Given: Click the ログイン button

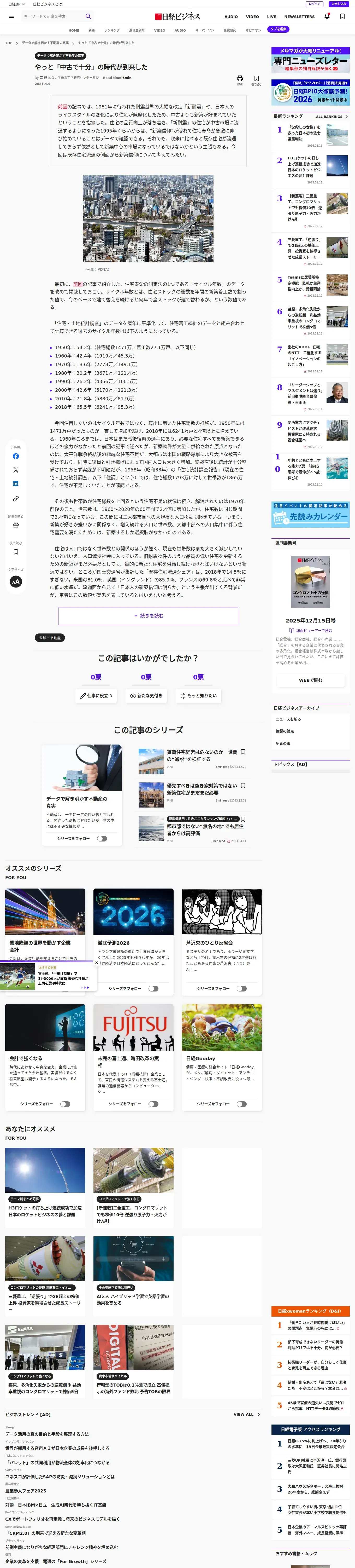Looking at the screenshot, I should coord(315,4).
